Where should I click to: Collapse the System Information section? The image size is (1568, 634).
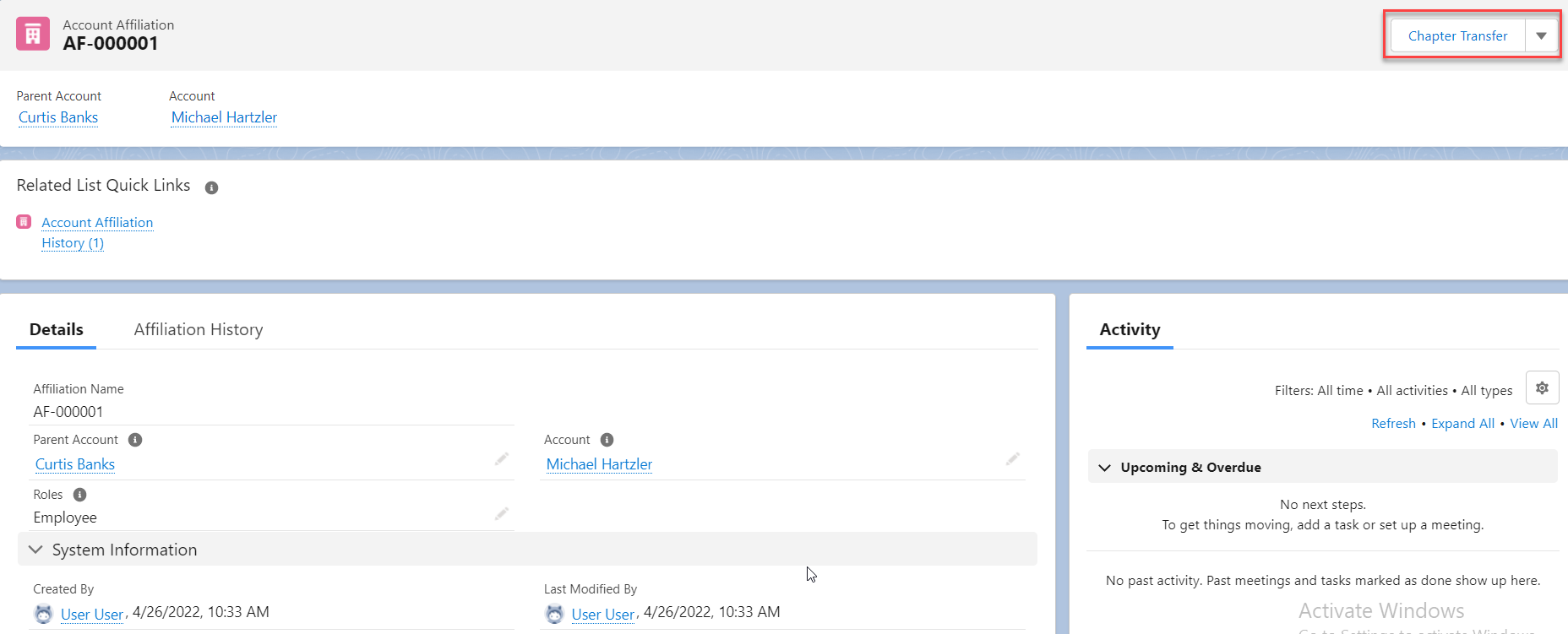(x=35, y=550)
